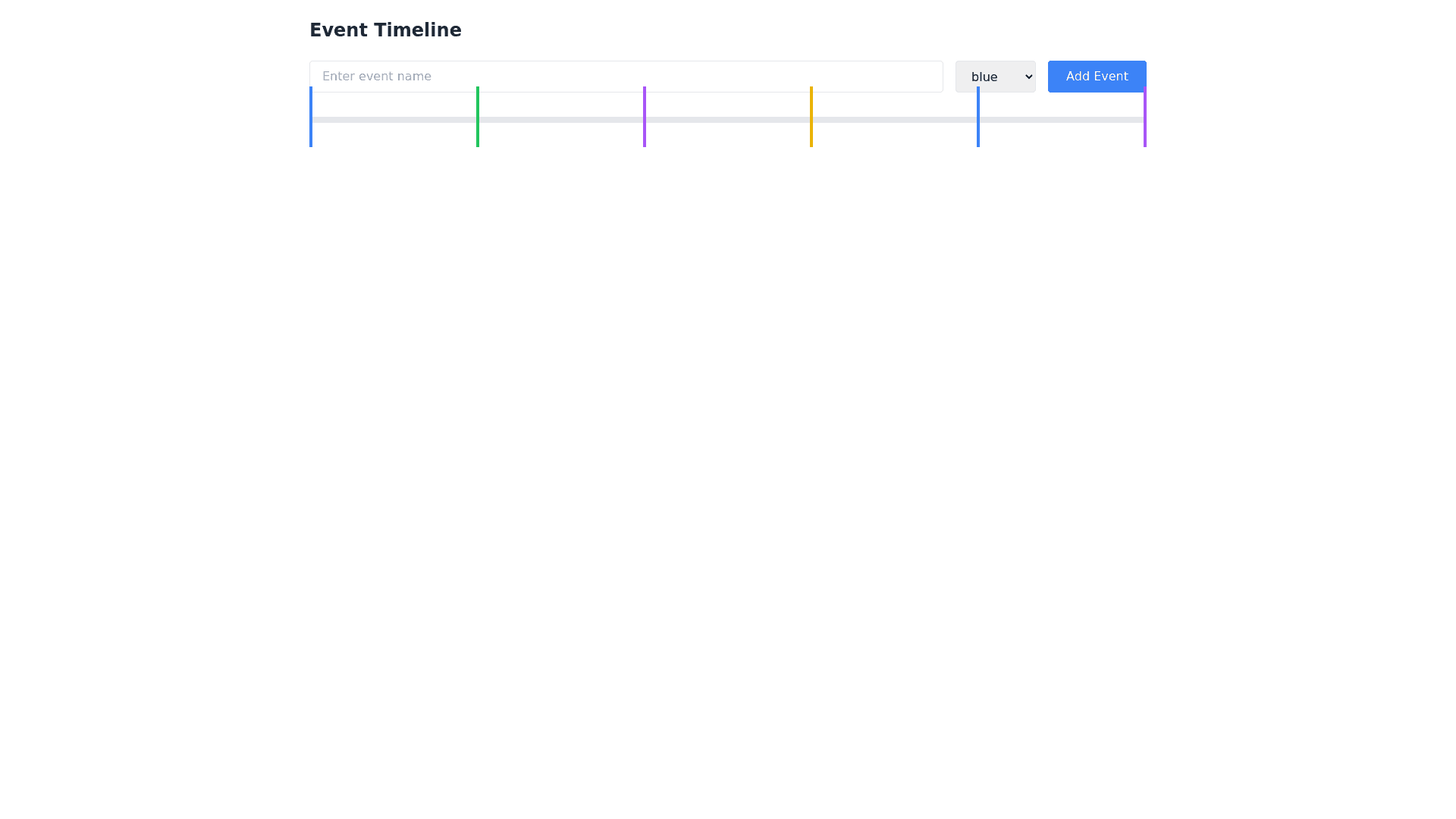Click track between green and purple markers
Screen dimensions: 1456x819
click(x=561, y=120)
